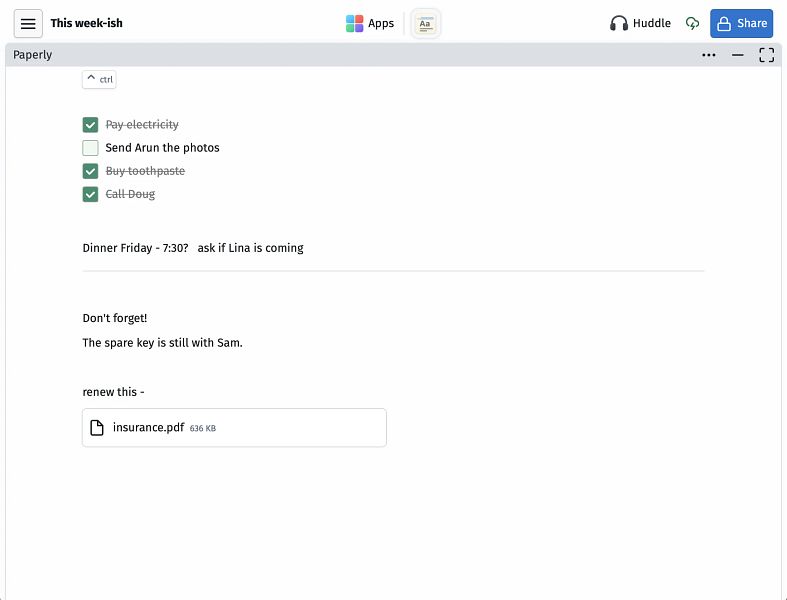This screenshot has width=787, height=600.
Task: Click the 'Dinner Friday - 7:30?' line
Action: coord(193,248)
